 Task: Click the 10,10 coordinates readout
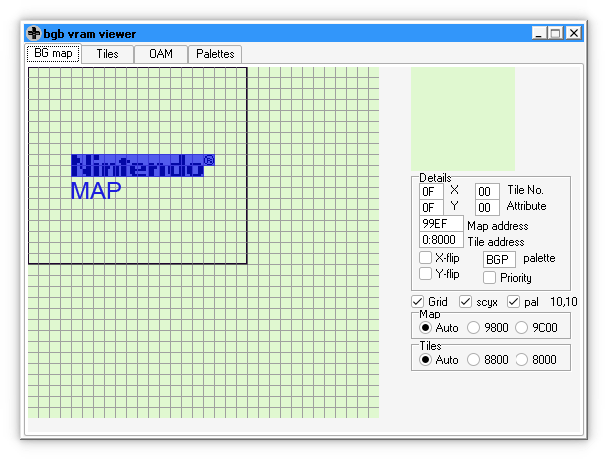coord(564,302)
